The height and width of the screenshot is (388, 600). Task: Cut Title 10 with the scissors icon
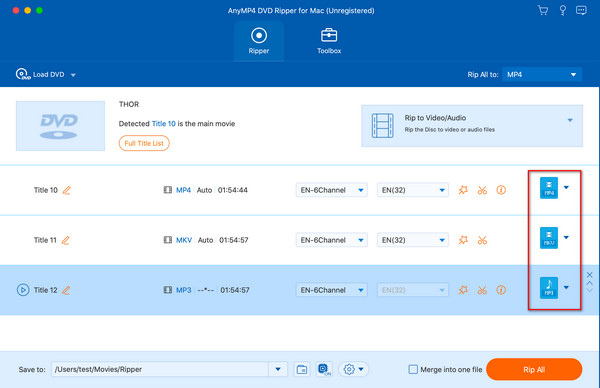(482, 190)
